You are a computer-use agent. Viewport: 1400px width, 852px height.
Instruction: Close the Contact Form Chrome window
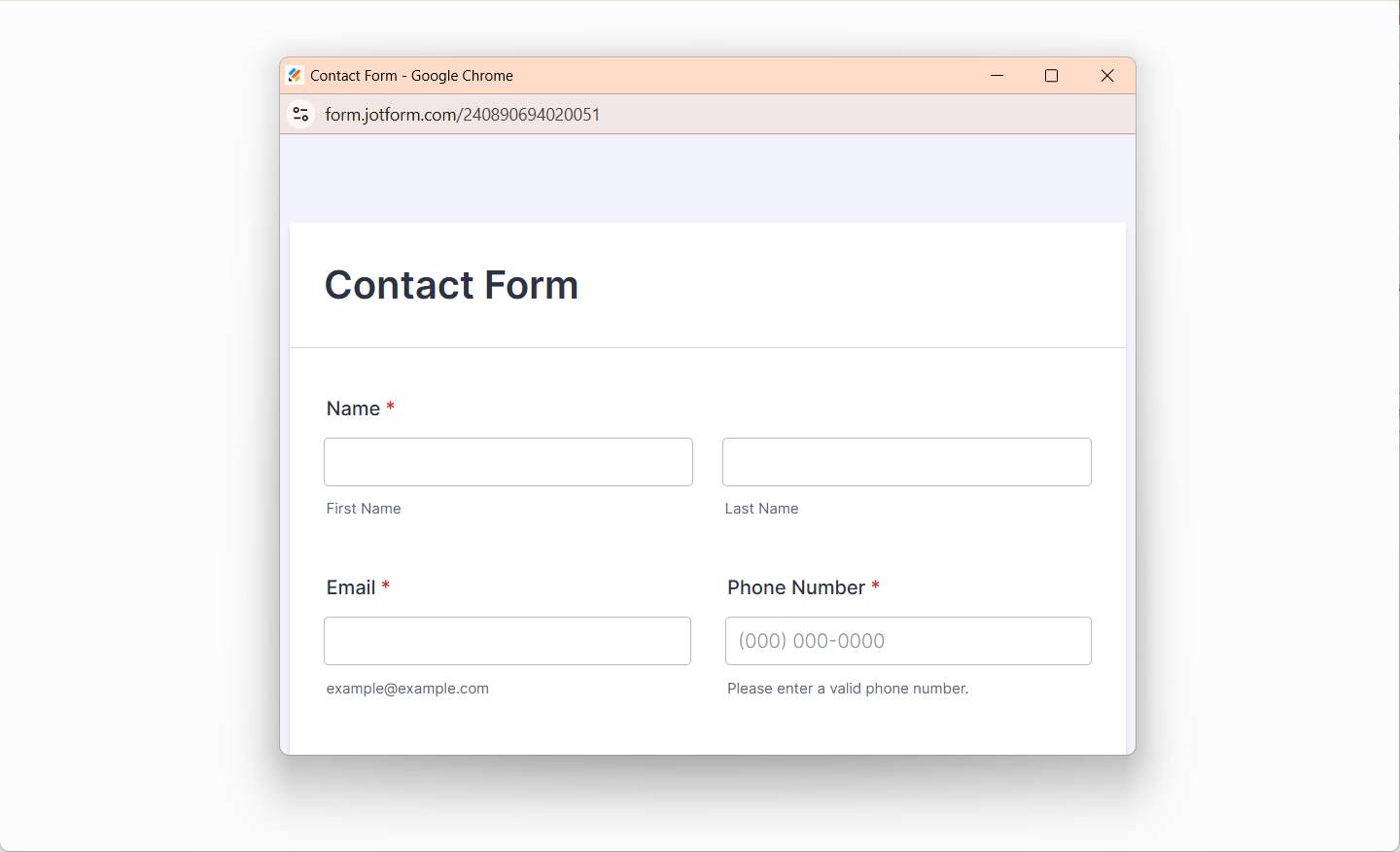(x=1106, y=76)
